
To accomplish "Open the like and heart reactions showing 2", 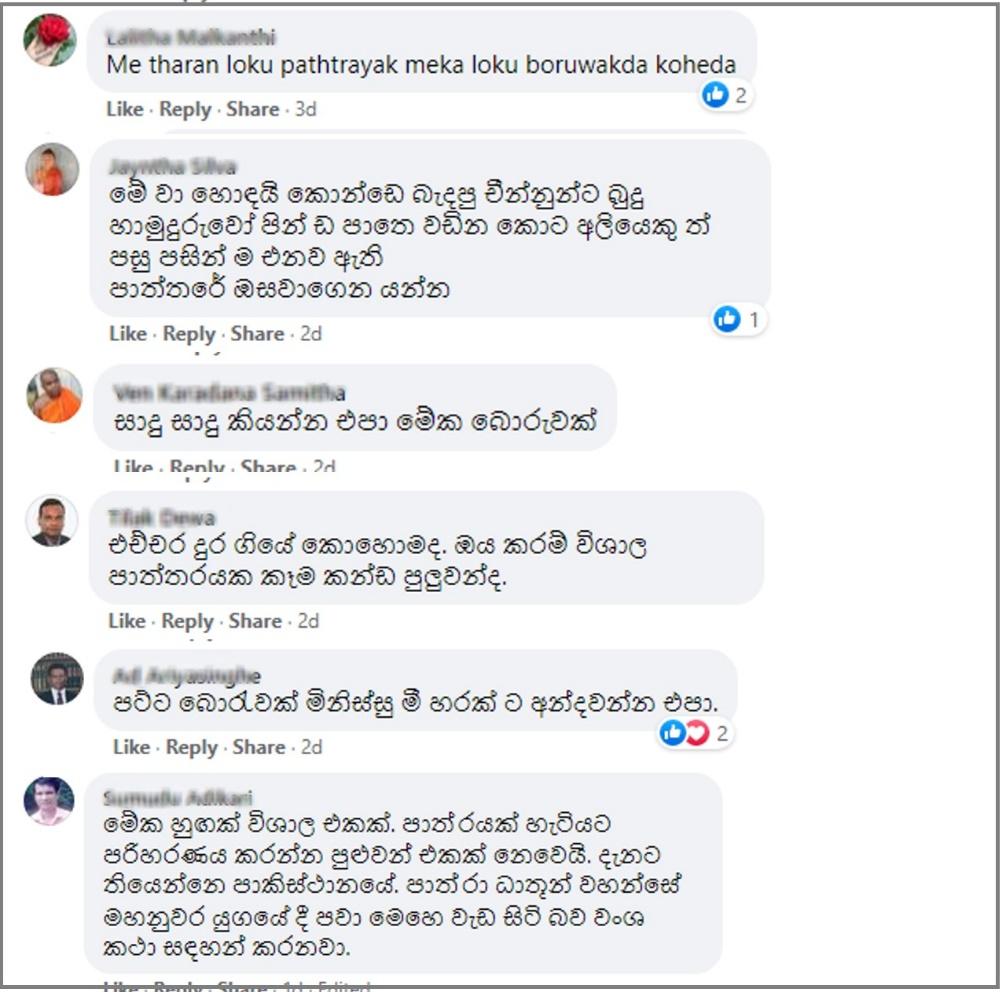I will [695, 733].
